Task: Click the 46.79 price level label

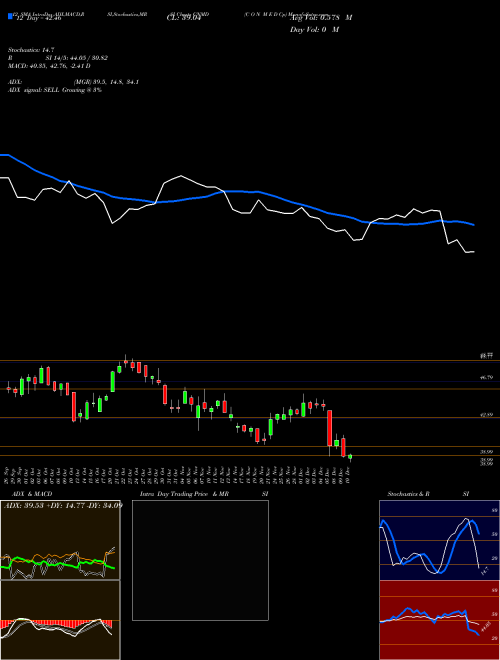Action: coord(487,378)
